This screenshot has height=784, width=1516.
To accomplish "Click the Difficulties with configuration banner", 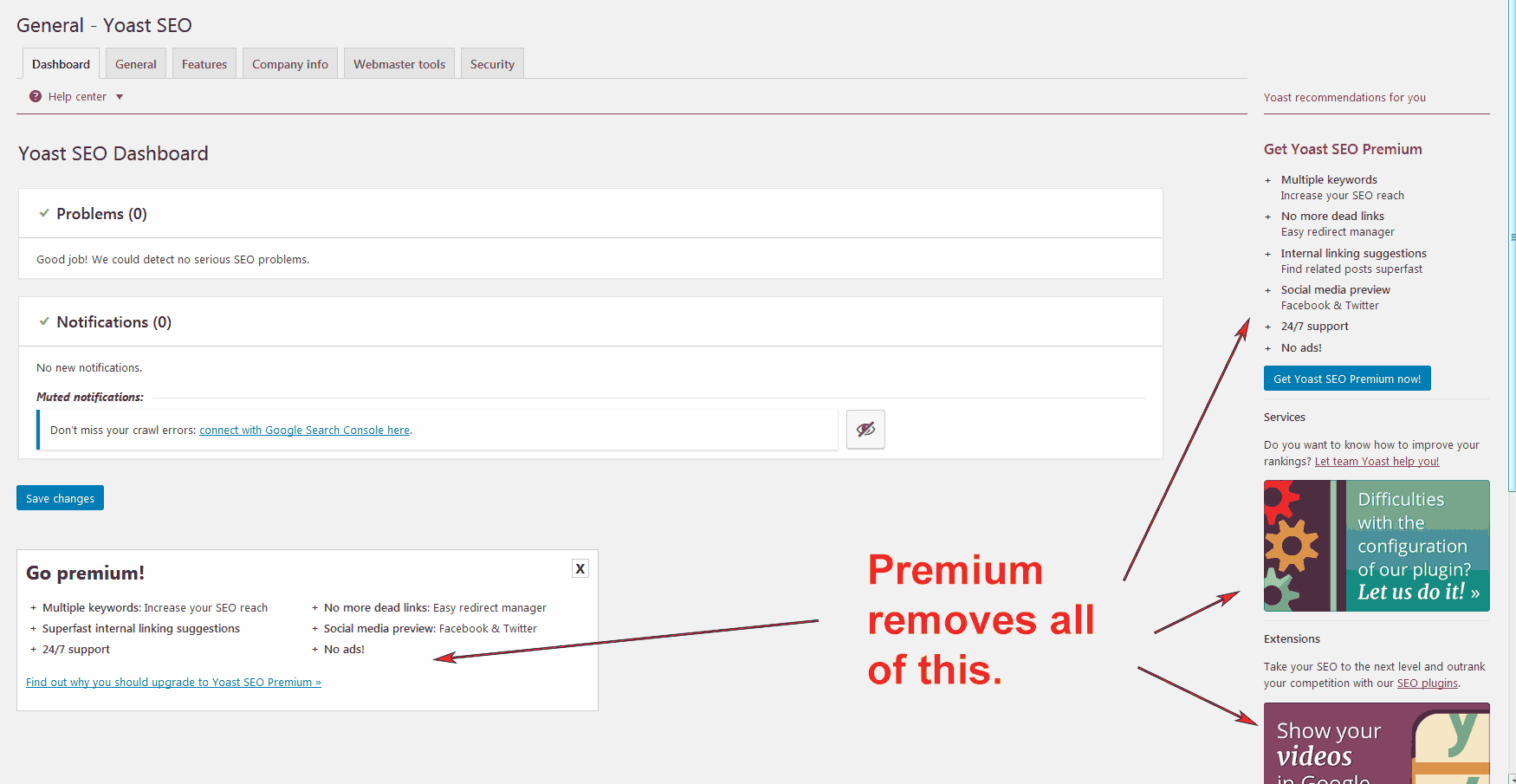I will click(x=1377, y=546).
